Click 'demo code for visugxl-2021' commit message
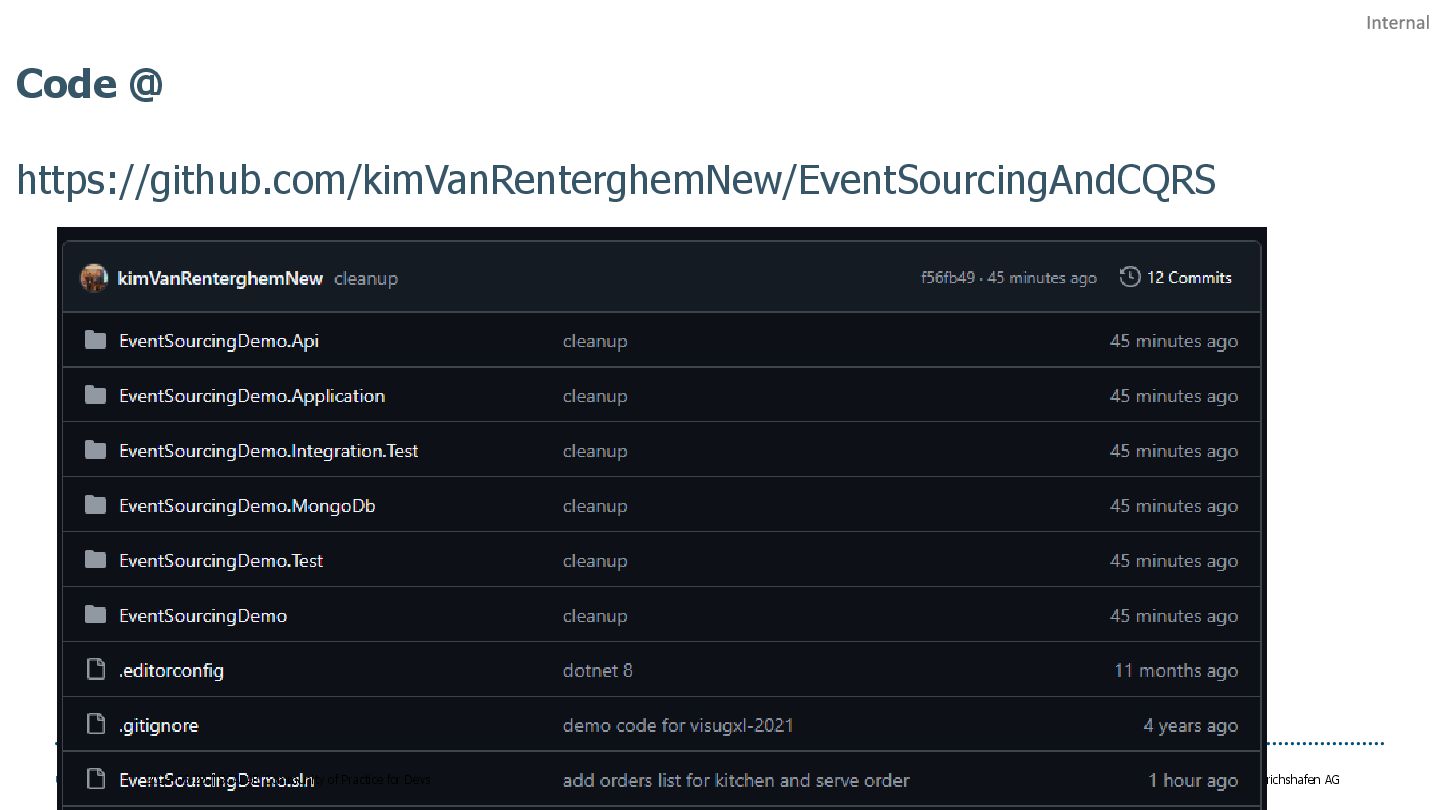Screen dimensions: 1440x810 point(678,726)
